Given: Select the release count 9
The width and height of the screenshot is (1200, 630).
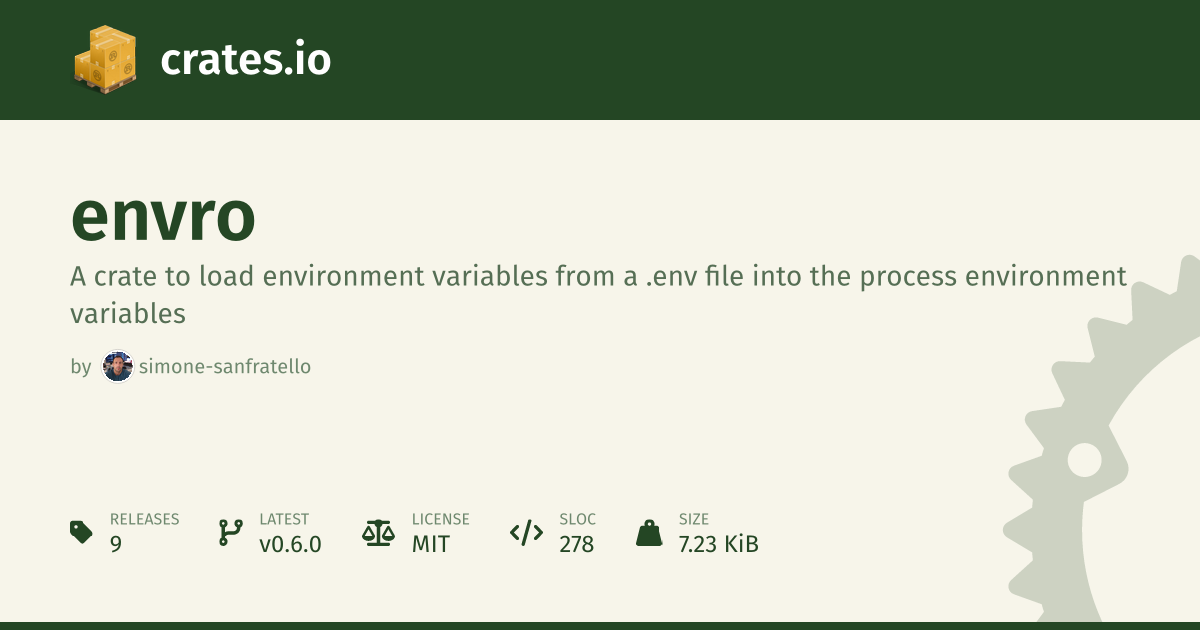Looking at the screenshot, I should (117, 544).
